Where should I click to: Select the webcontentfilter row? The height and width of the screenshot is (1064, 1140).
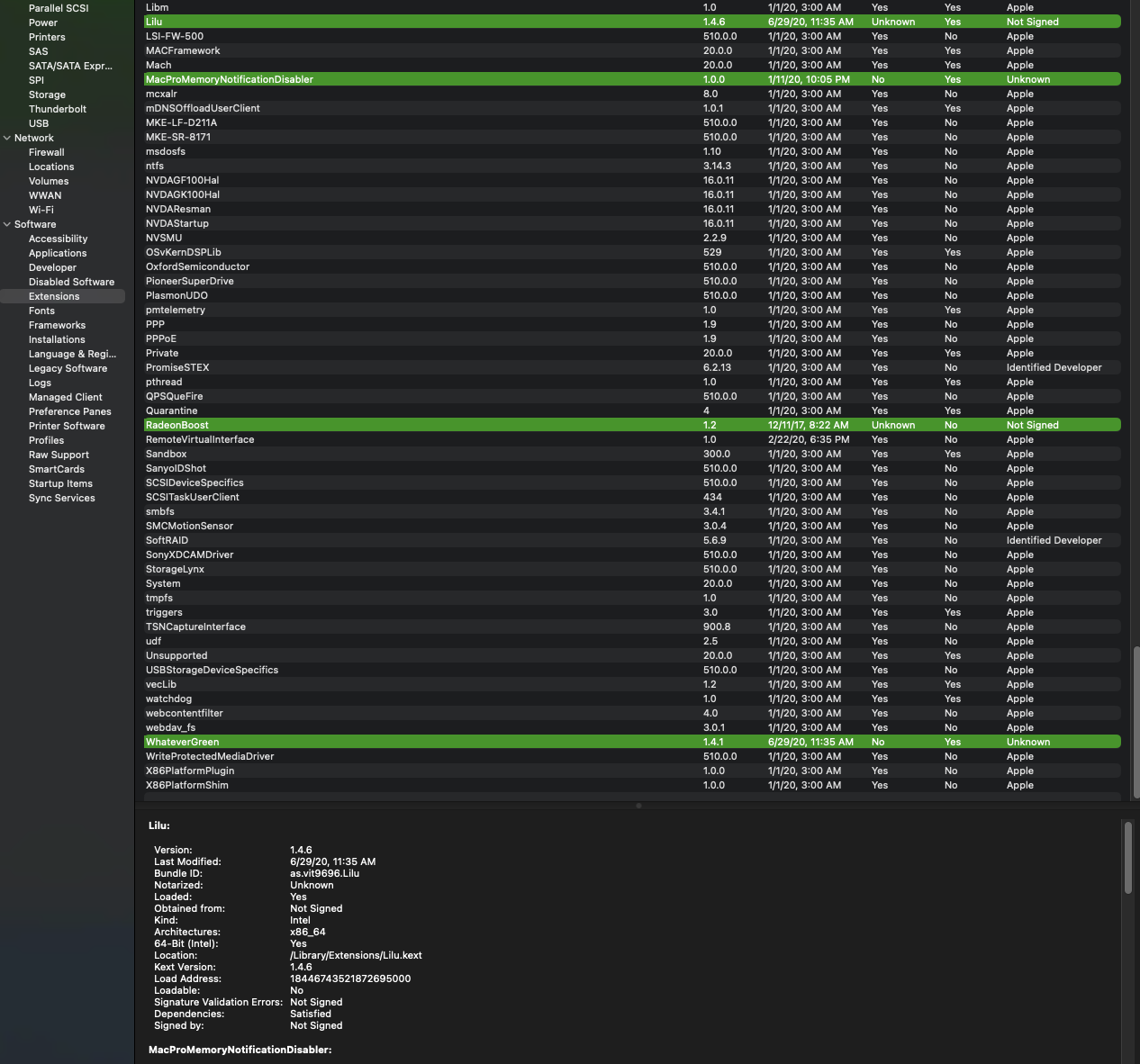[x=632, y=713]
